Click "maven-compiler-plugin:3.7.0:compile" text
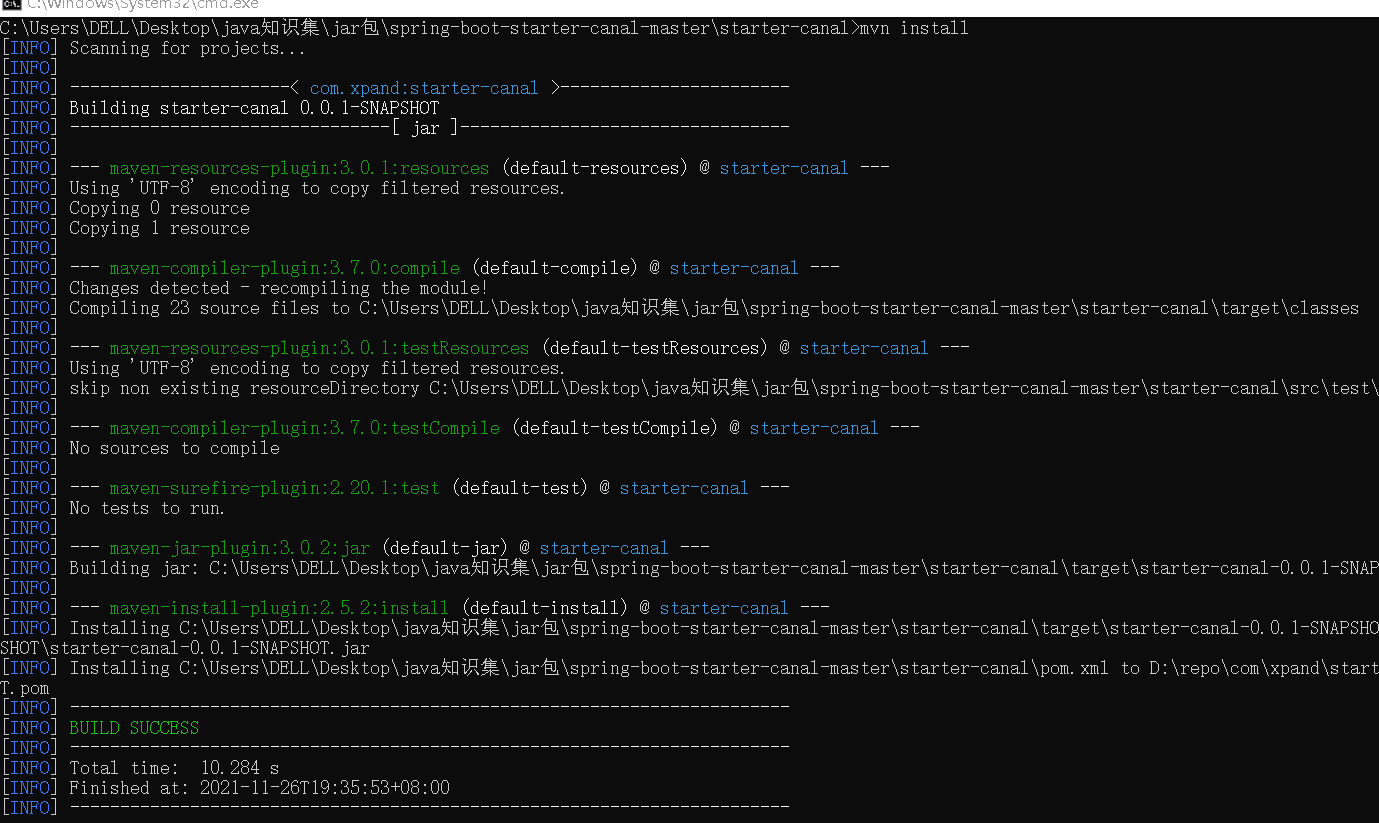The width and height of the screenshot is (1379, 823). click(x=284, y=268)
